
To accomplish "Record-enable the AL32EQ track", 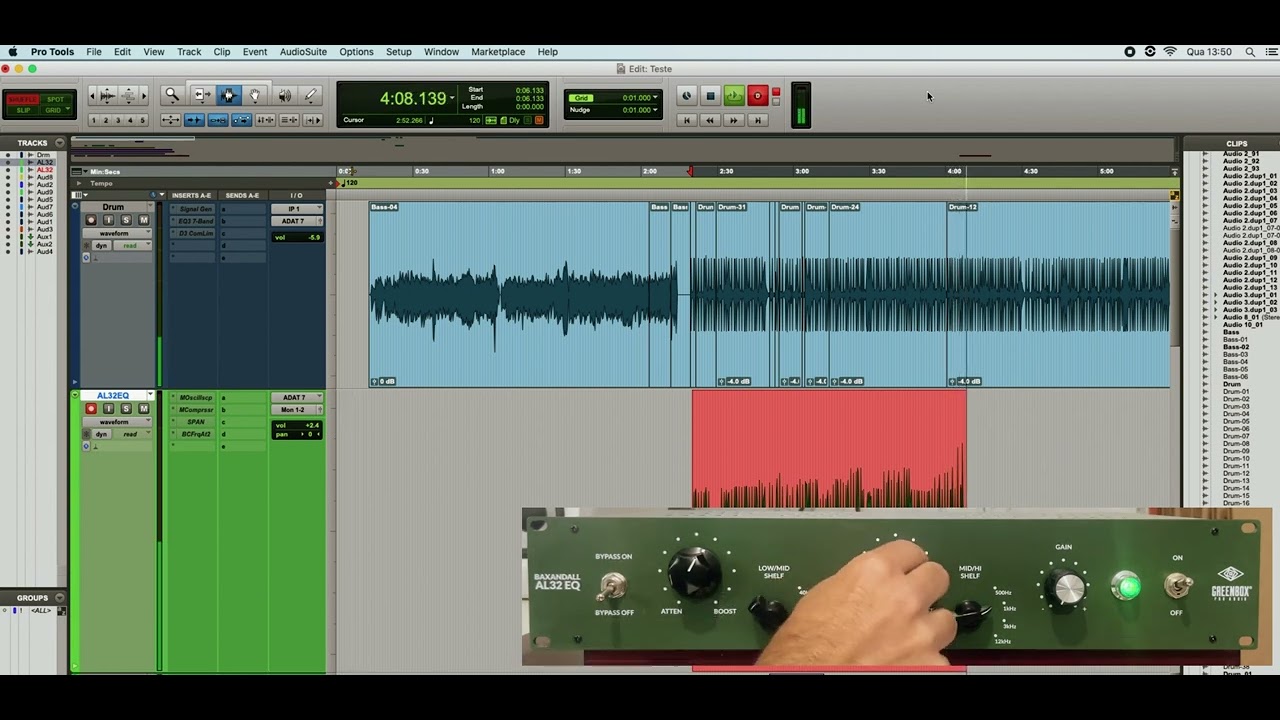I will tap(91, 409).
